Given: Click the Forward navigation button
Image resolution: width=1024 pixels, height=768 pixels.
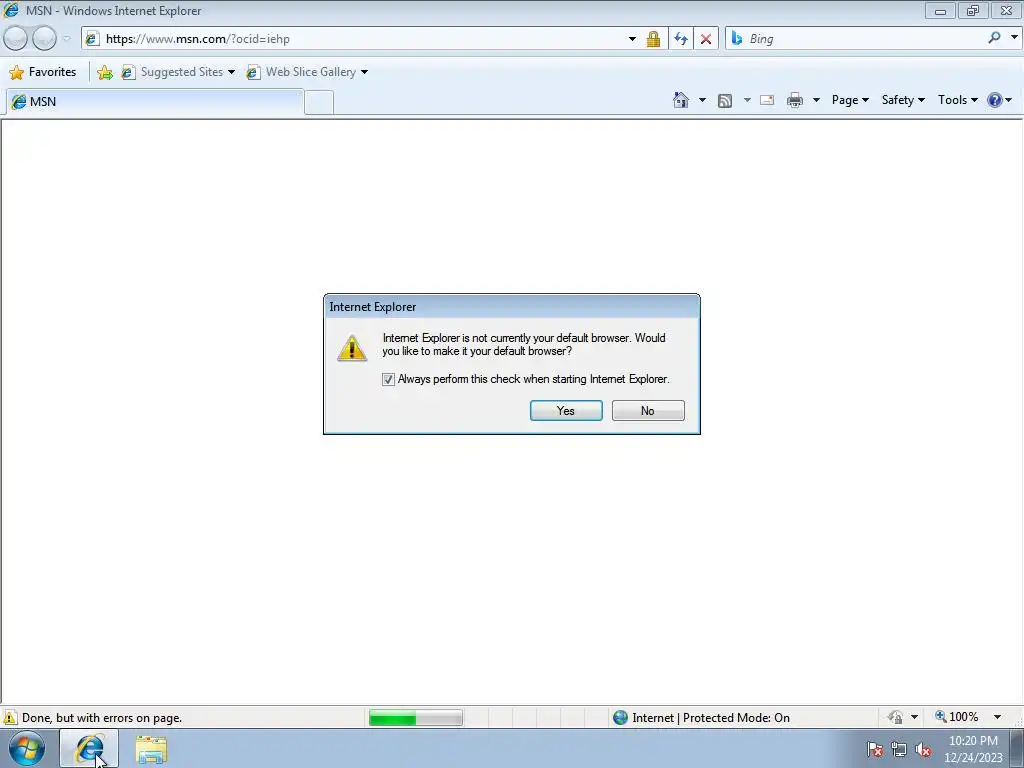Looking at the screenshot, I should pyautogui.click(x=44, y=39).
